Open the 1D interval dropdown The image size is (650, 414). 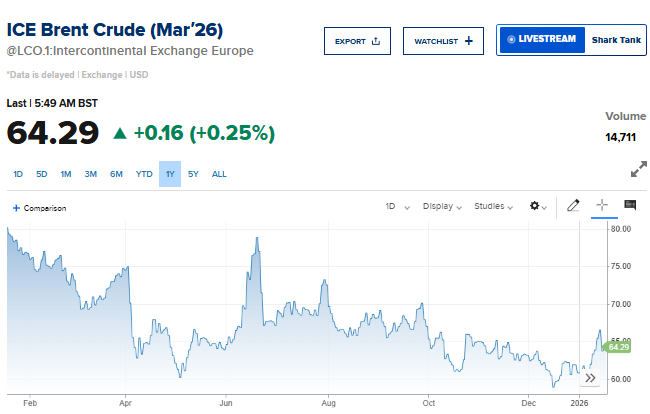(x=396, y=206)
